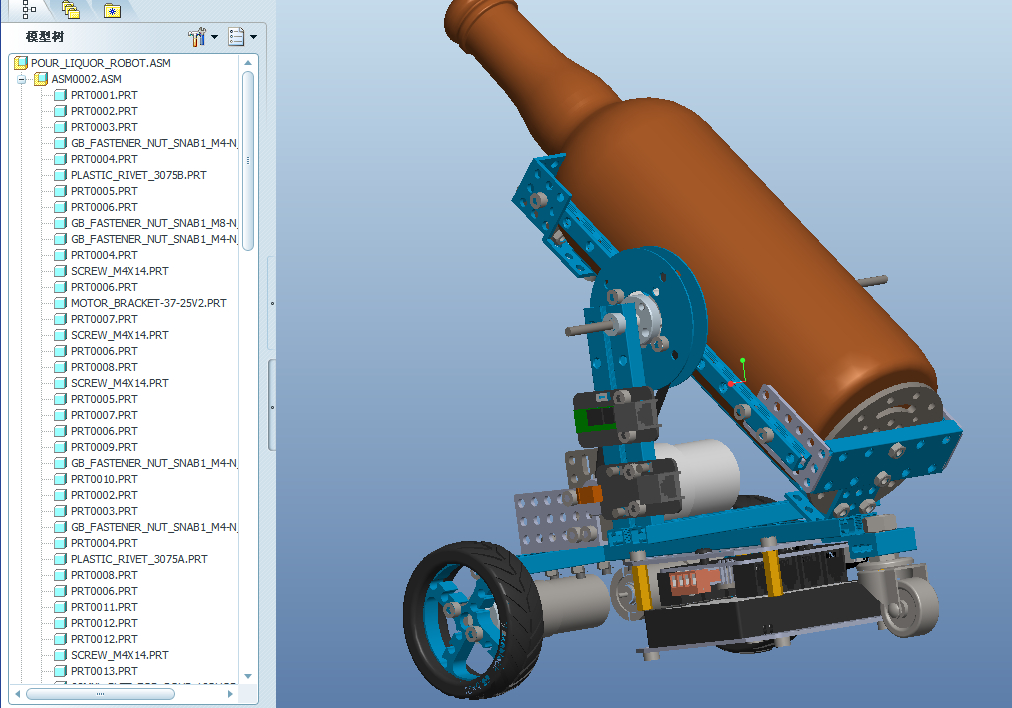Click the model tree scroll down arrow
This screenshot has width=1012, height=708.
pos(248,676)
